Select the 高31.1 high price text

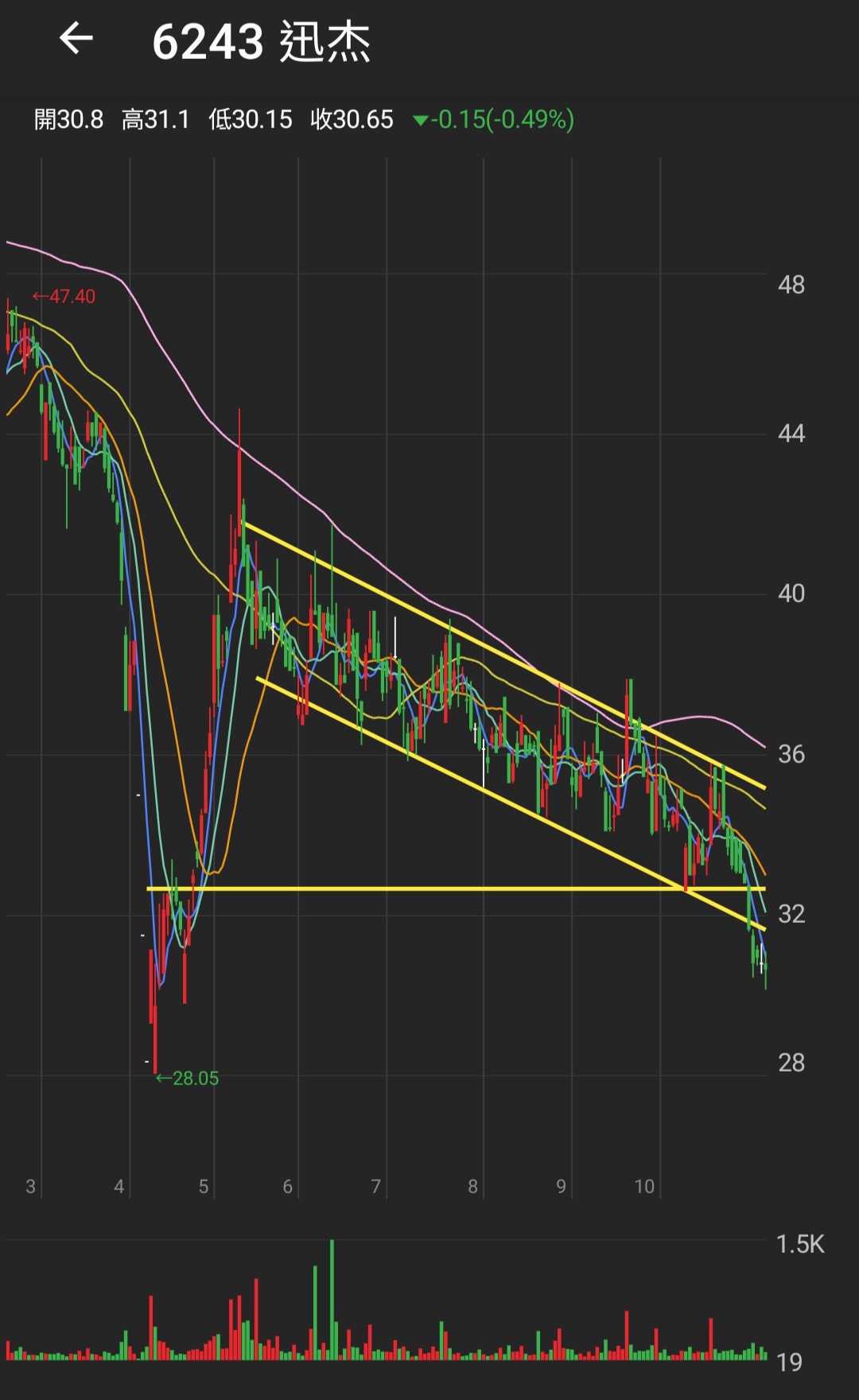tap(156, 119)
